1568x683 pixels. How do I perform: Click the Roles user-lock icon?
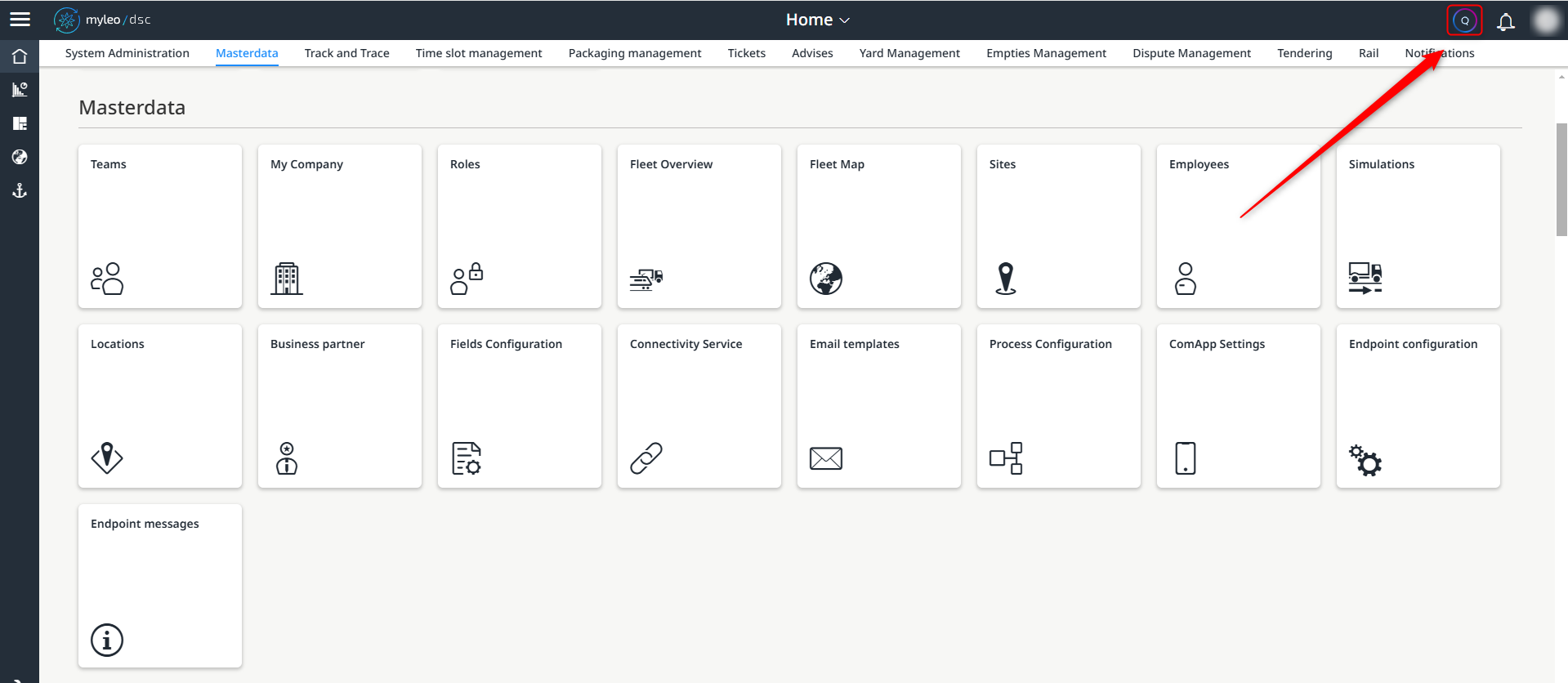click(x=467, y=279)
